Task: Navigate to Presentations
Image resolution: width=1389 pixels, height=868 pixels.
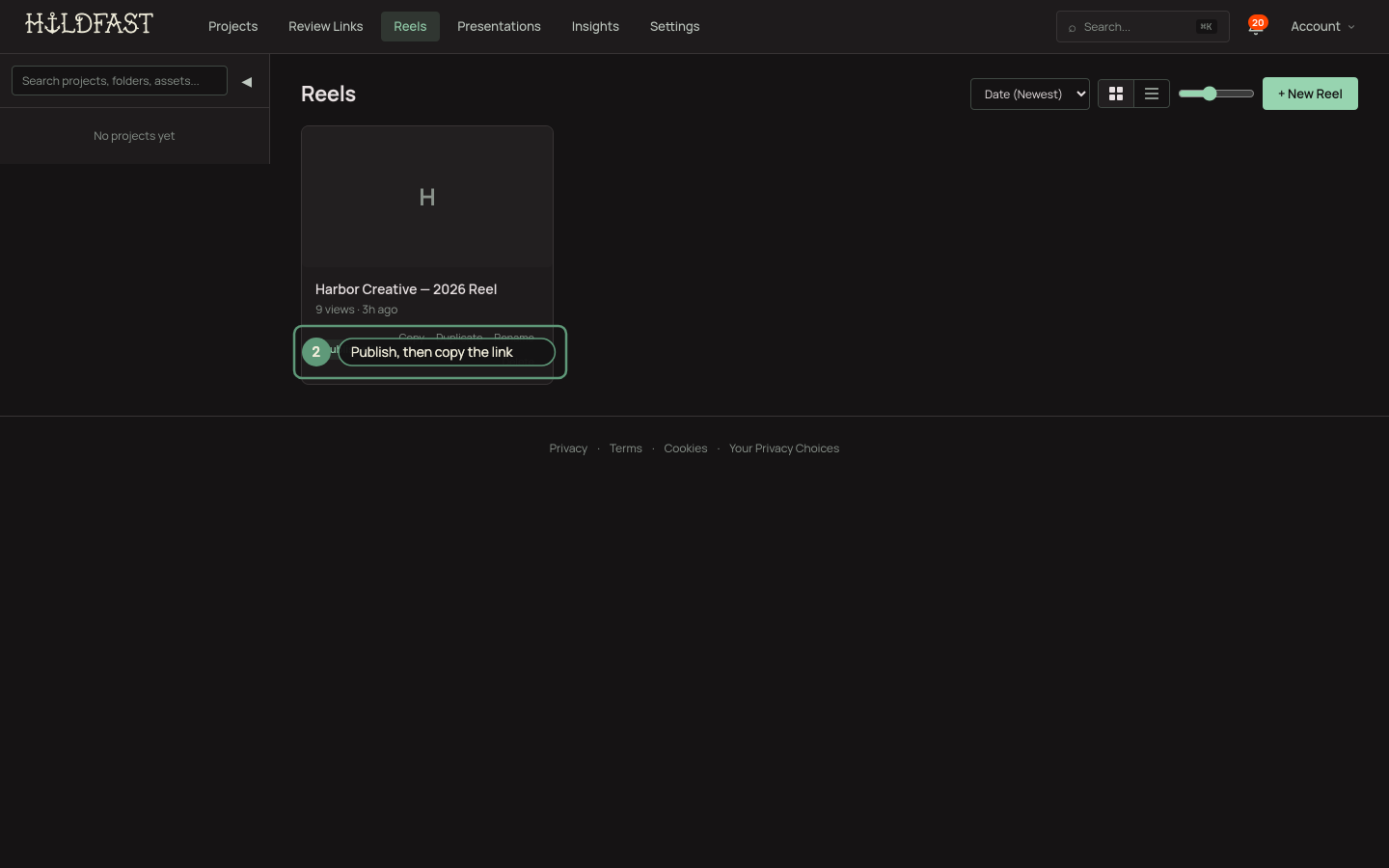Action: pos(499,26)
